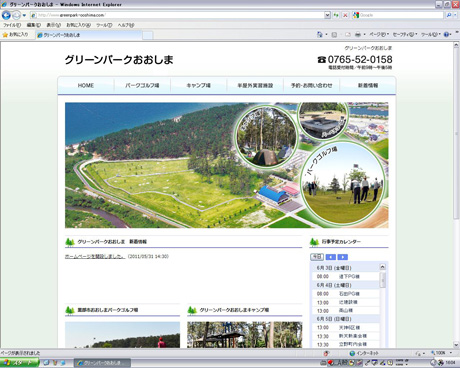Click the page scrollbar down arrow
This screenshot has height=368, width=460.
(456, 345)
